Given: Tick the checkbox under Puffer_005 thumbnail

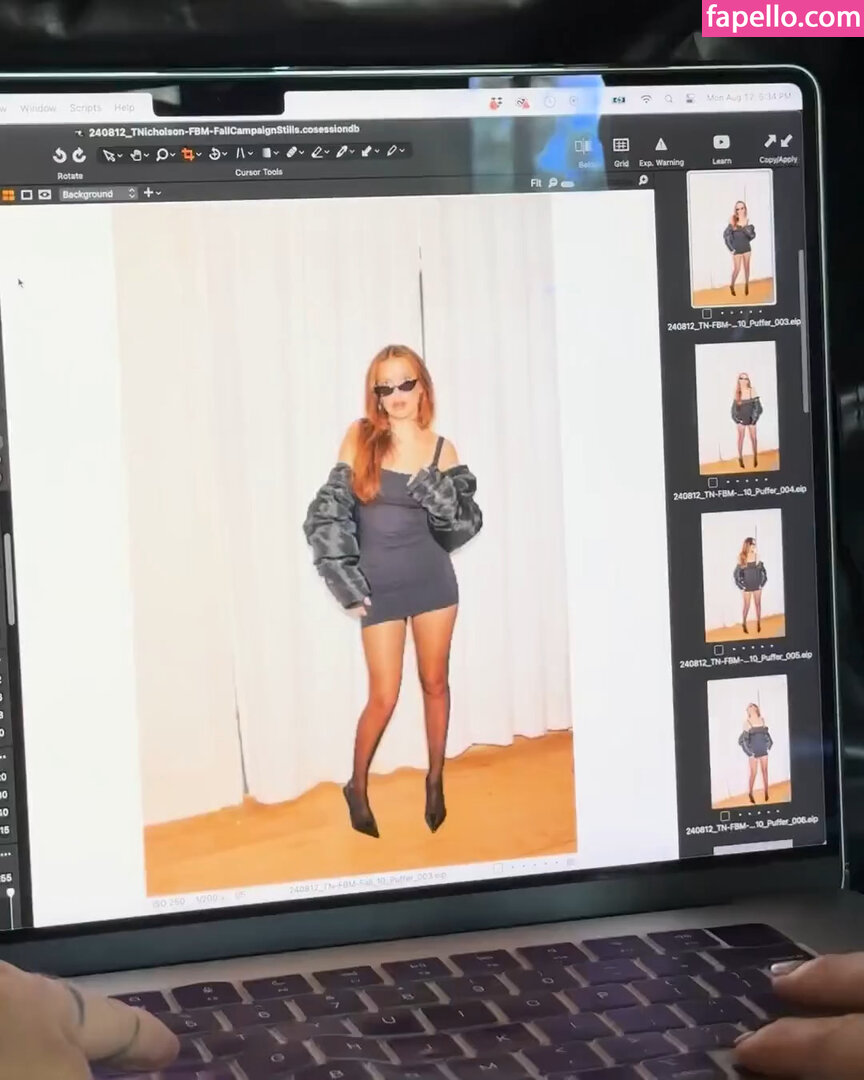Looking at the screenshot, I should [718, 649].
